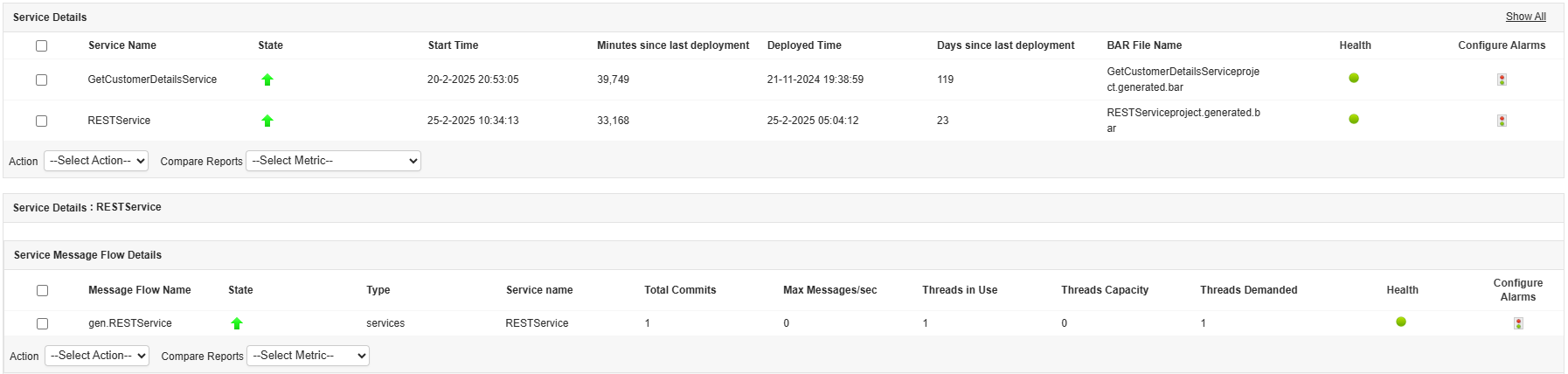The height and width of the screenshot is (374, 1568).
Task: Open Service Details Select Action dropdown
Action: pyautogui.click(x=96, y=161)
